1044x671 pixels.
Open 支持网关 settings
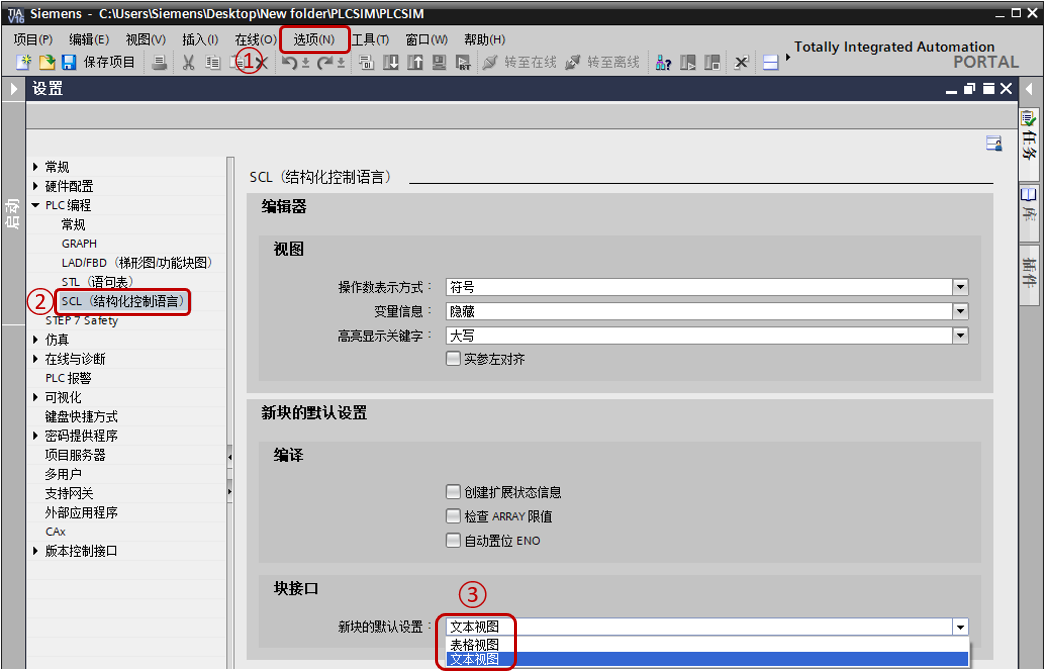(x=69, y=493)
